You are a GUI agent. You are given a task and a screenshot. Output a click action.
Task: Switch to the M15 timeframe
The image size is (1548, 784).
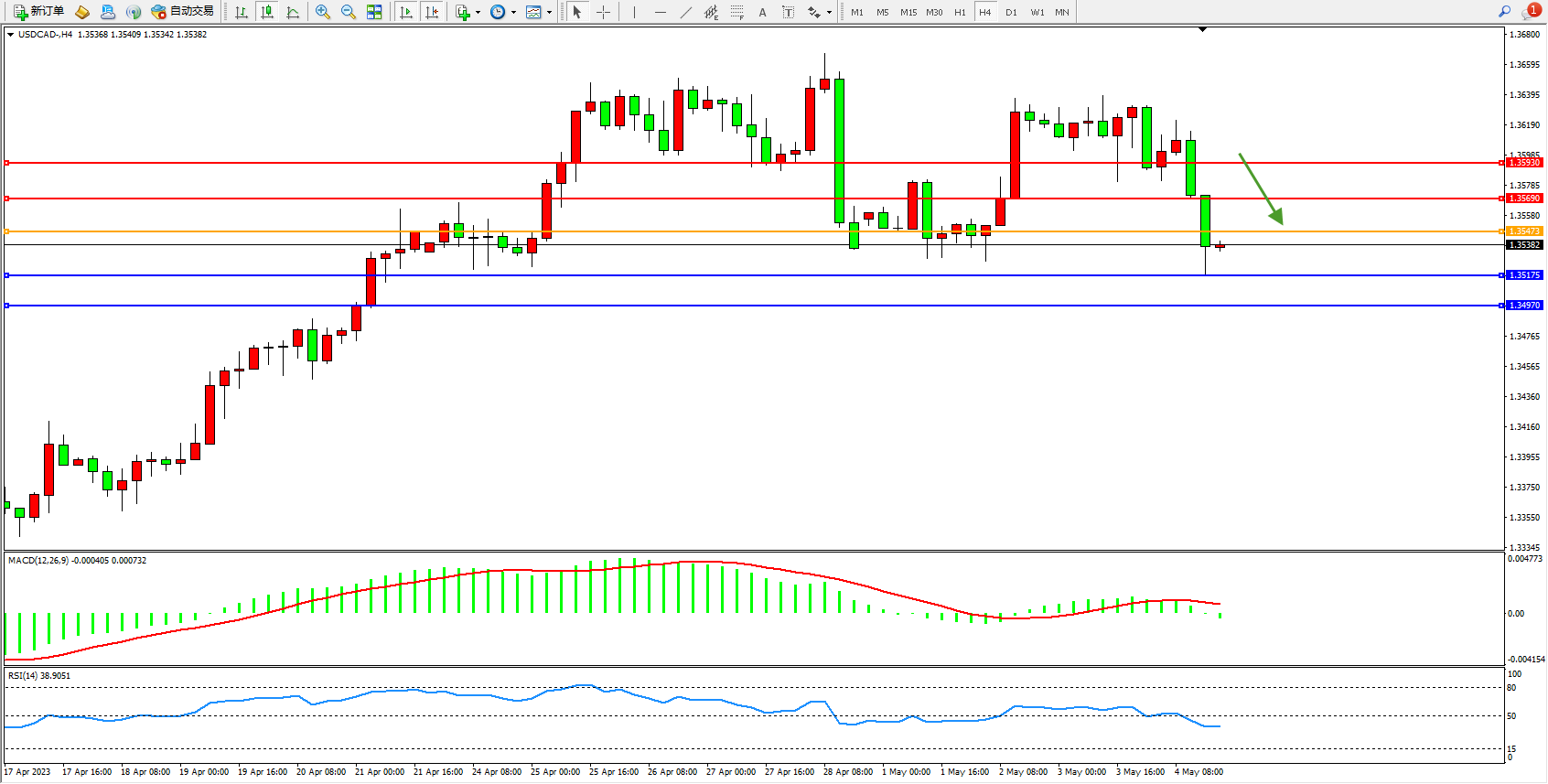(908, 12)
